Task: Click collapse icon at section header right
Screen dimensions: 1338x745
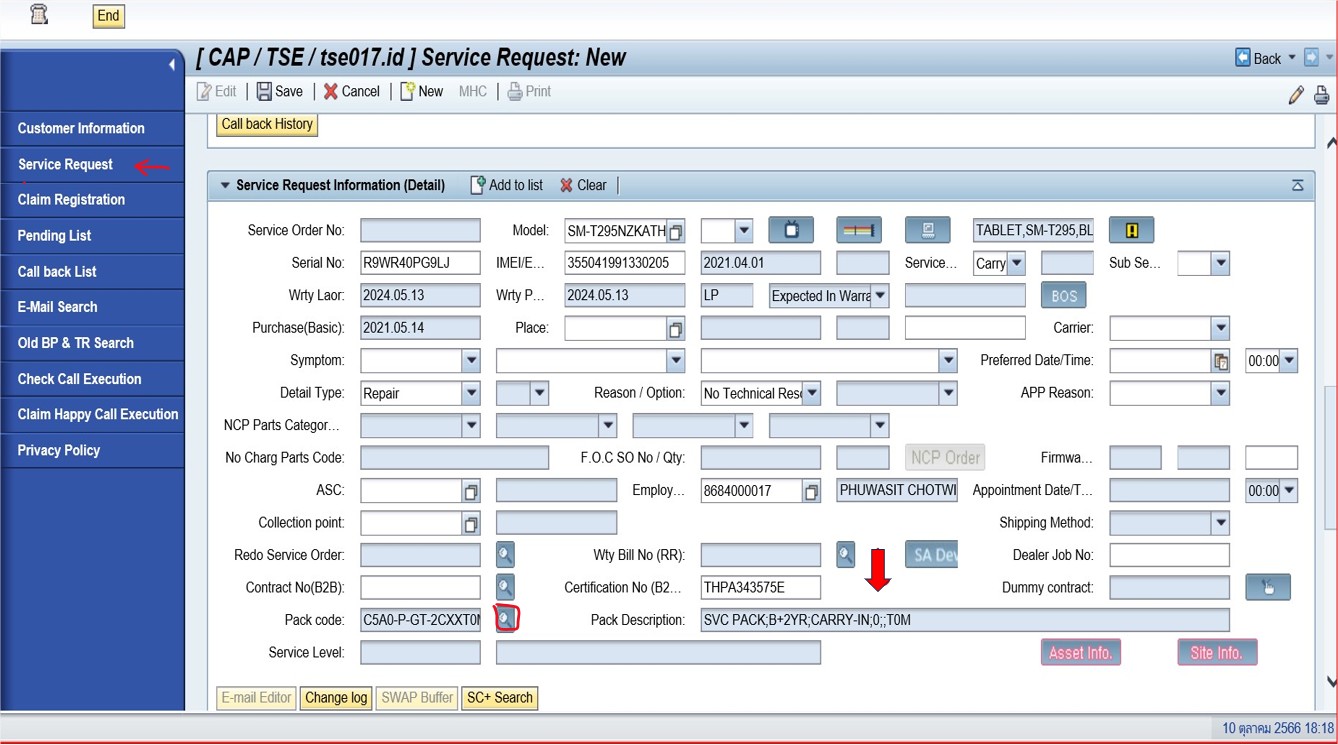Action: click(x=1297, y=185)
